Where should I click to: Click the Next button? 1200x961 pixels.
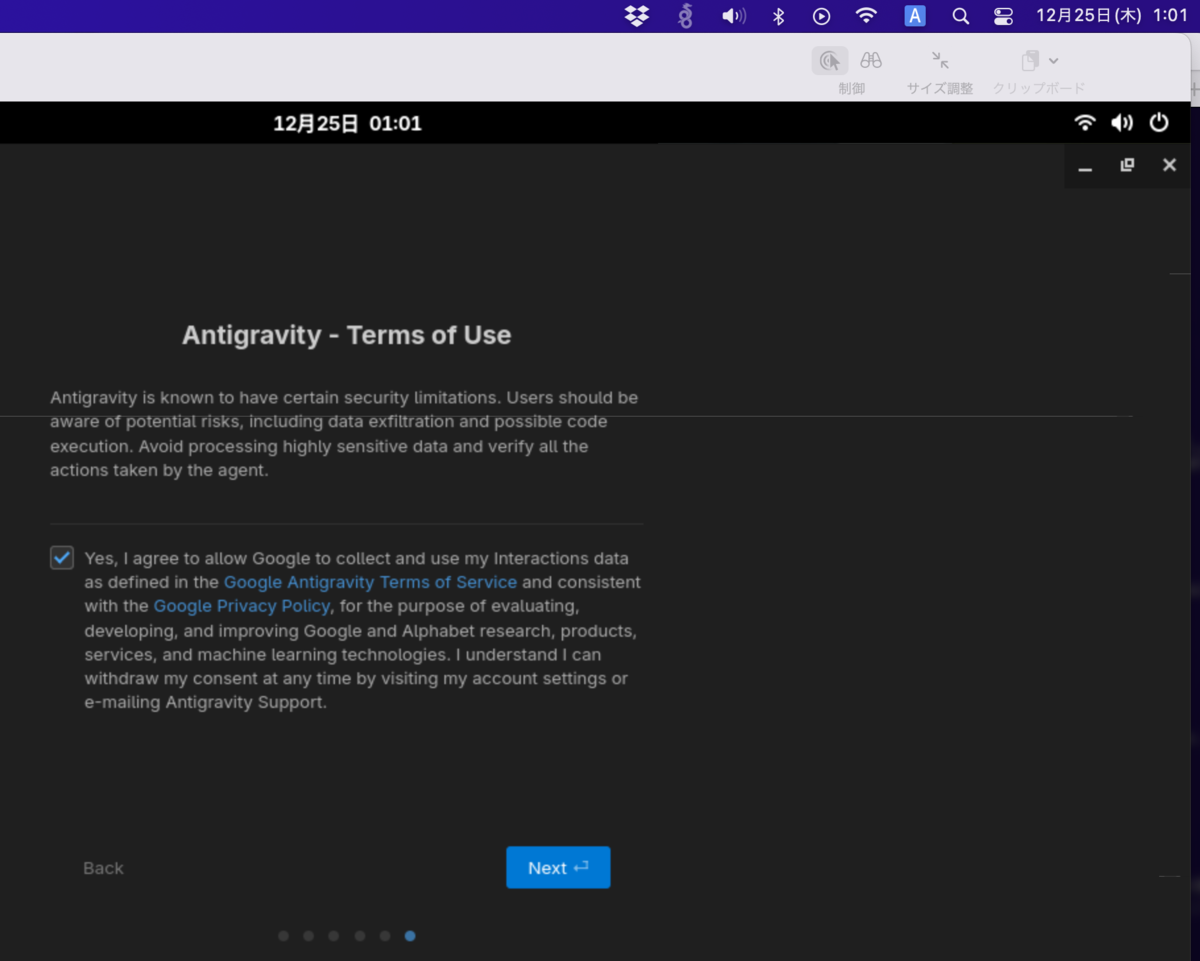point(558,868)
